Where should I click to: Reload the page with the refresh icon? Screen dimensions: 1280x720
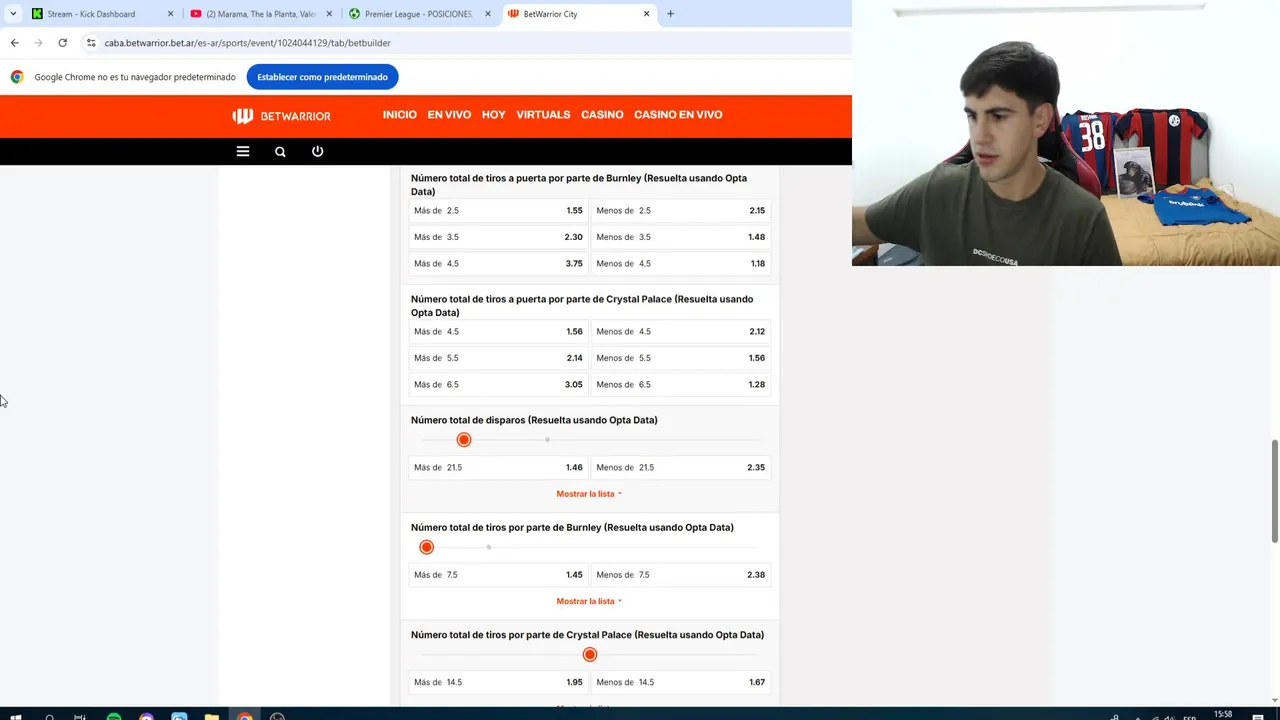pyautogui.click(x=62, y=43)
